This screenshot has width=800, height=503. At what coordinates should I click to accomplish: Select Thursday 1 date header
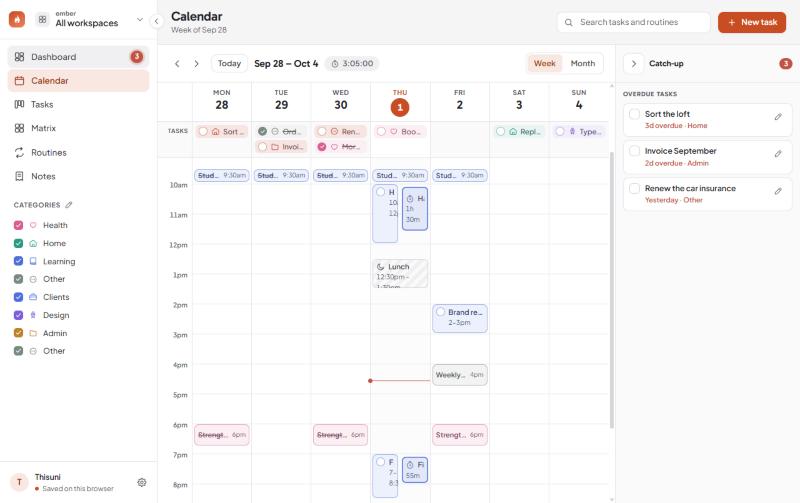coord(400,107)
